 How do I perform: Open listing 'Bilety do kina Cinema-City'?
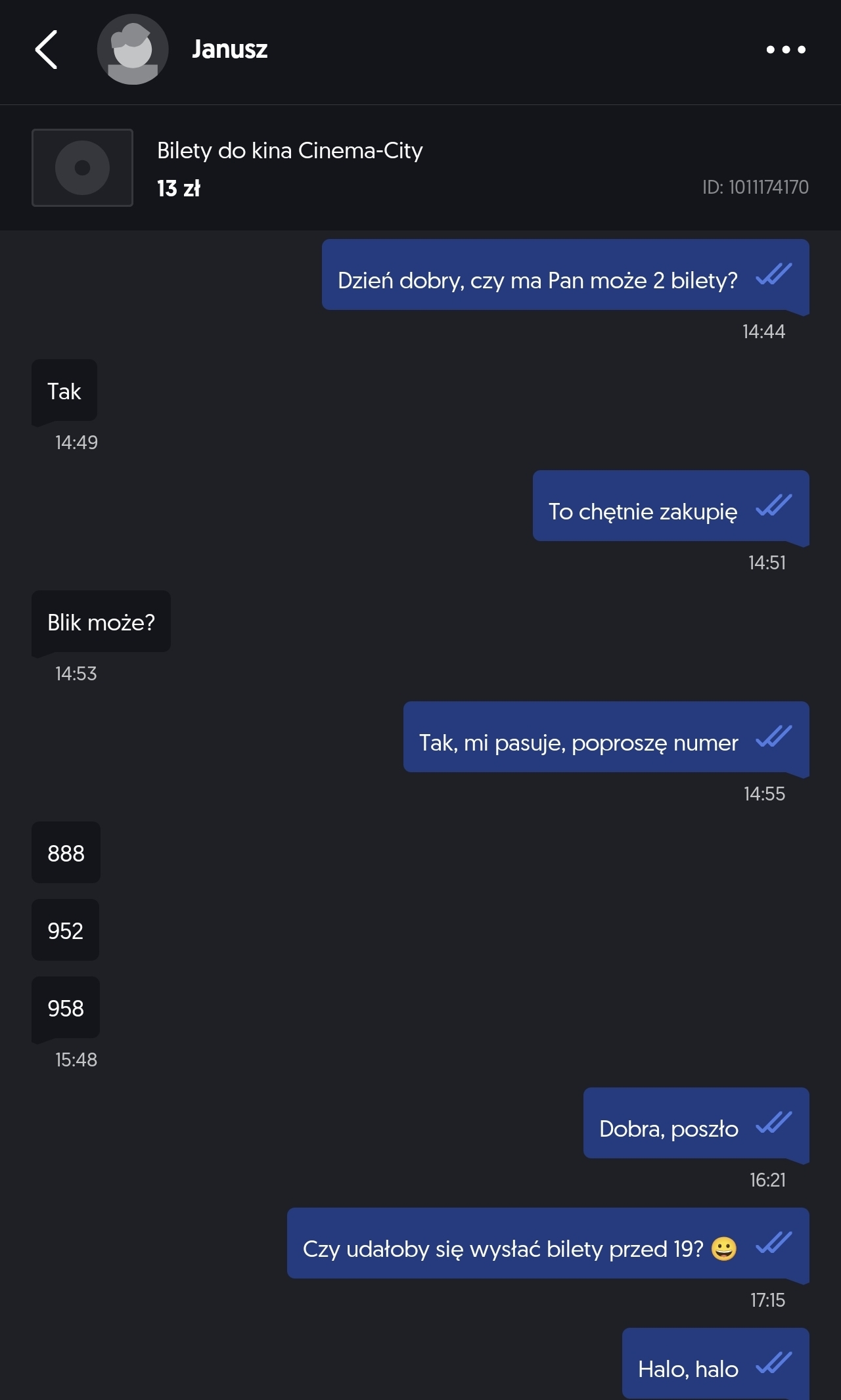tap(290, 150)
